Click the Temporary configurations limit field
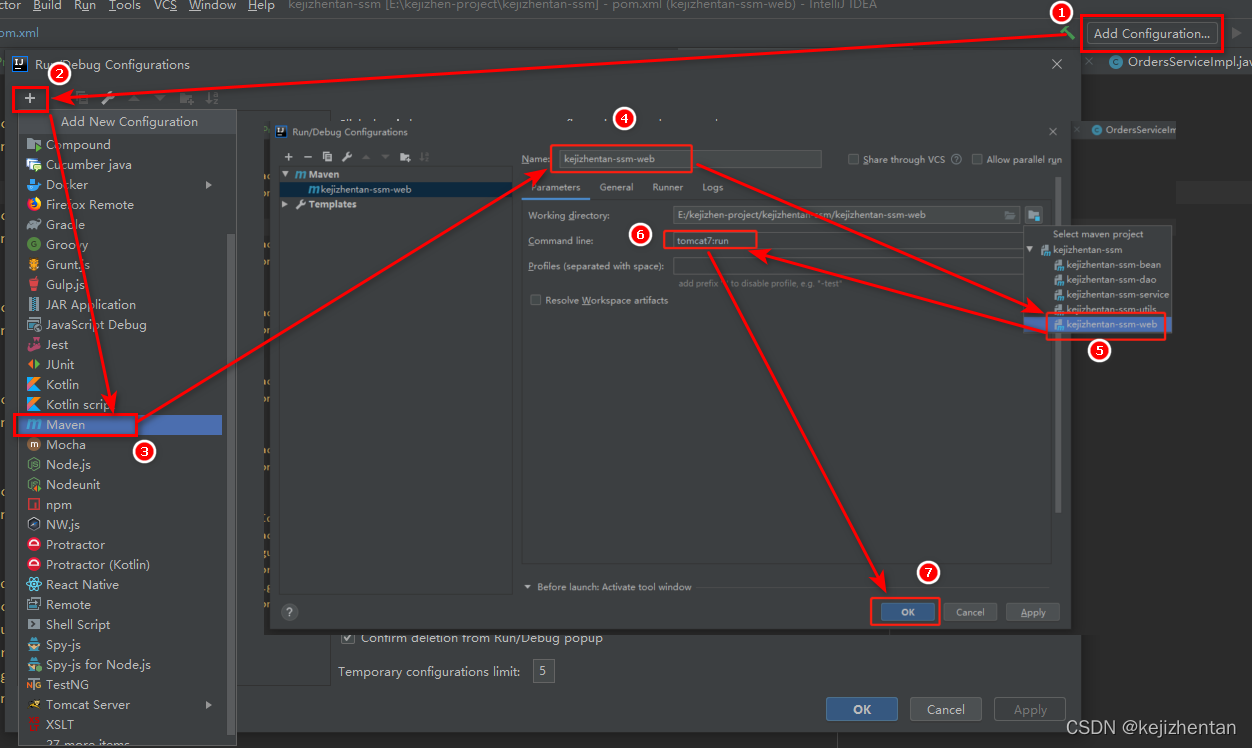1252x748 pixels. click(x=544, y=671)
